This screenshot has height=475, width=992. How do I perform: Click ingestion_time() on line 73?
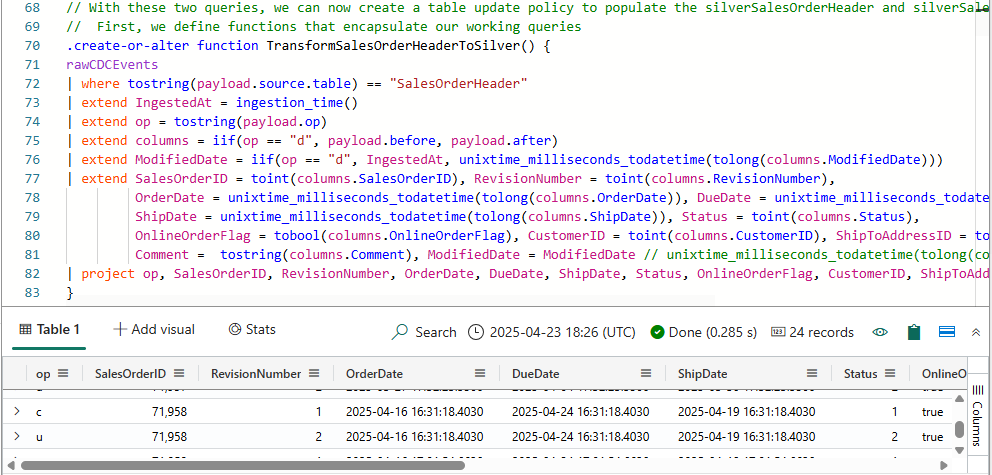(297, 102)
